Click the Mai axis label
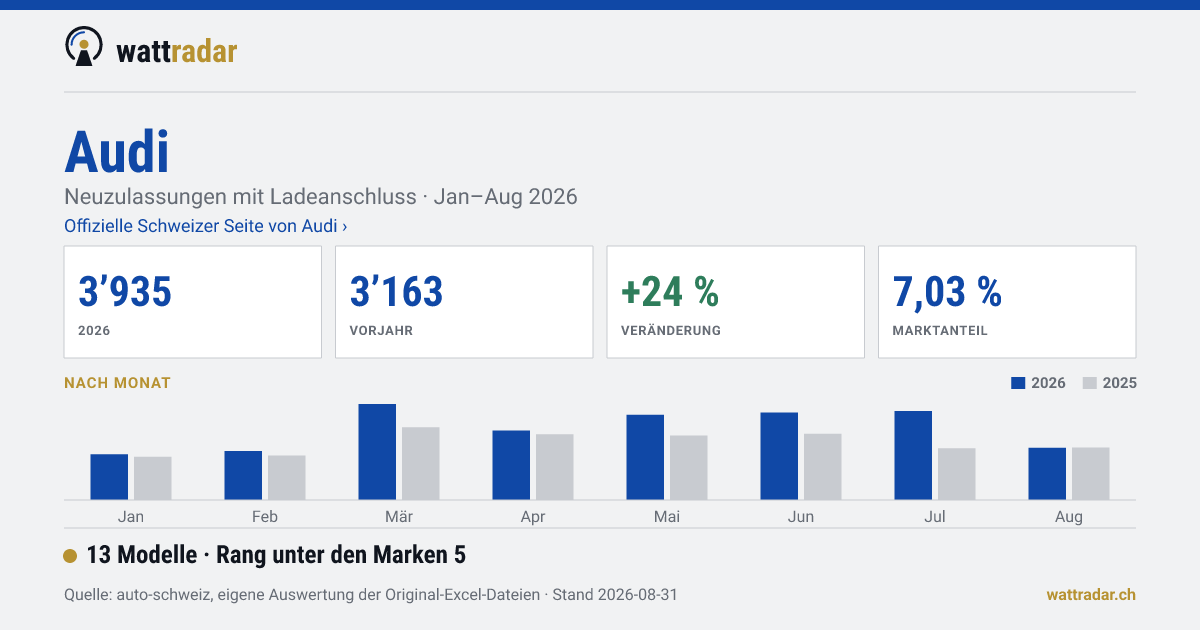Screen dimensions: 1200x630 (x=667, y=517)
